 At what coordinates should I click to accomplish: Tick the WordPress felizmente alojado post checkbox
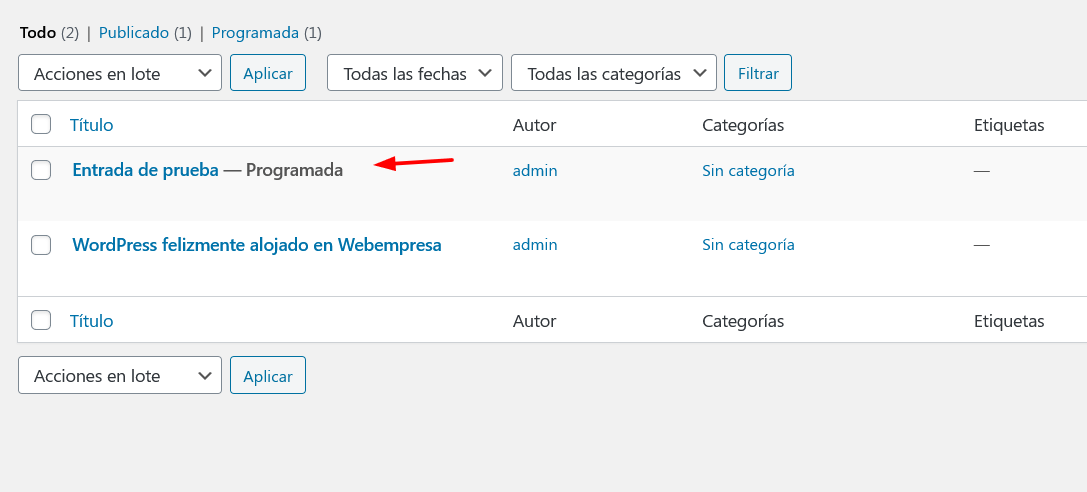pyautogui.click(x=41, y=245)
